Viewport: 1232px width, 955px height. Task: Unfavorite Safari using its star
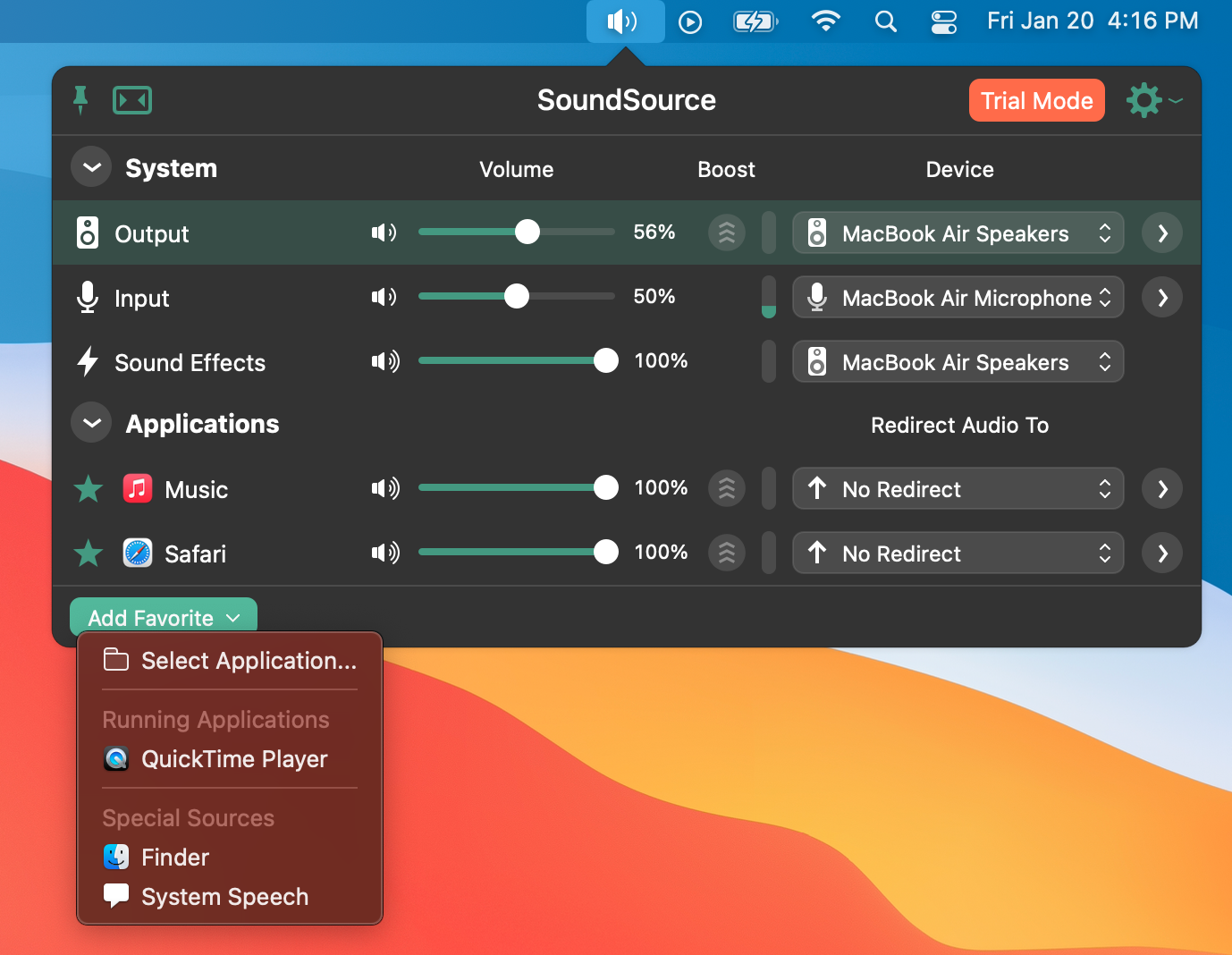88,554
